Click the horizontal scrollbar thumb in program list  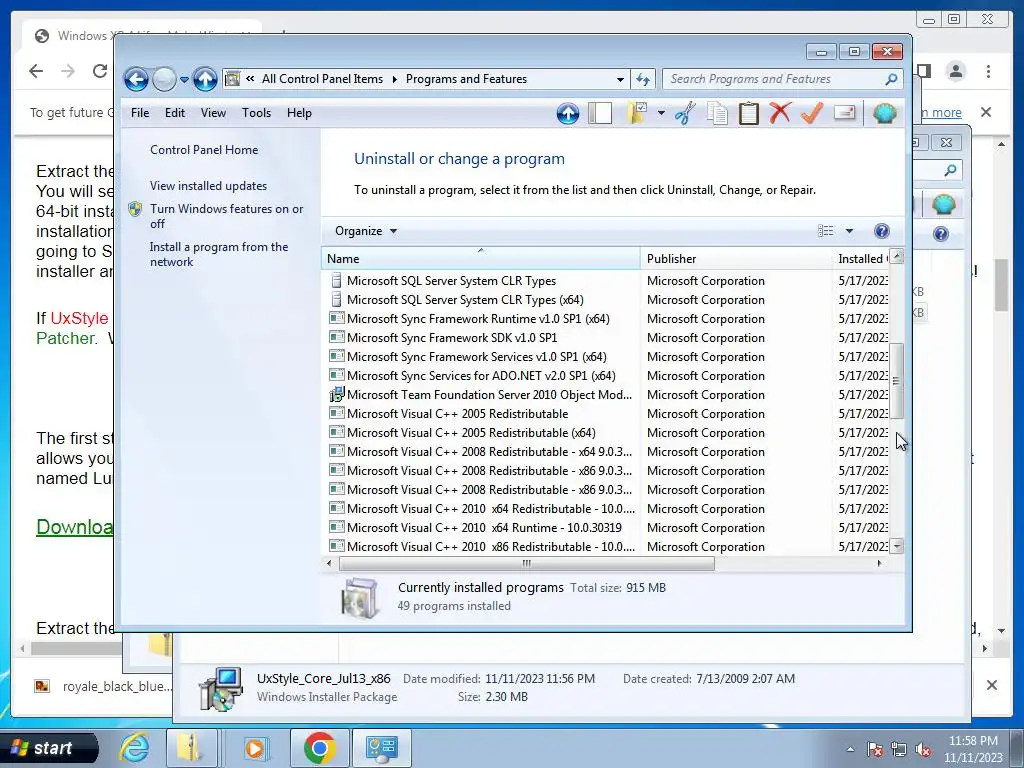(x=526, y=564)
